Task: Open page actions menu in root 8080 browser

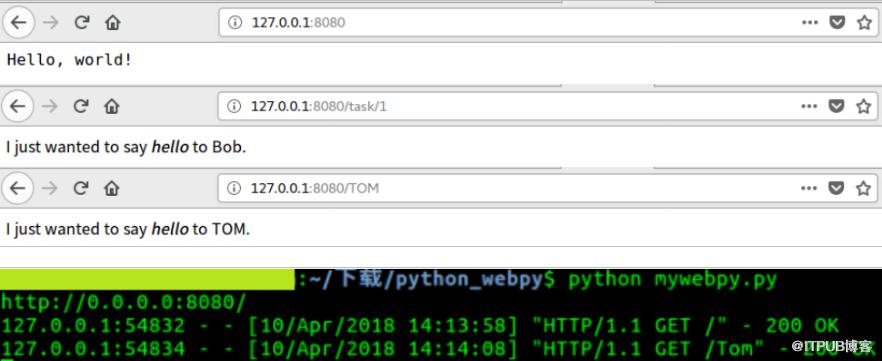Action: click(809, 22)
